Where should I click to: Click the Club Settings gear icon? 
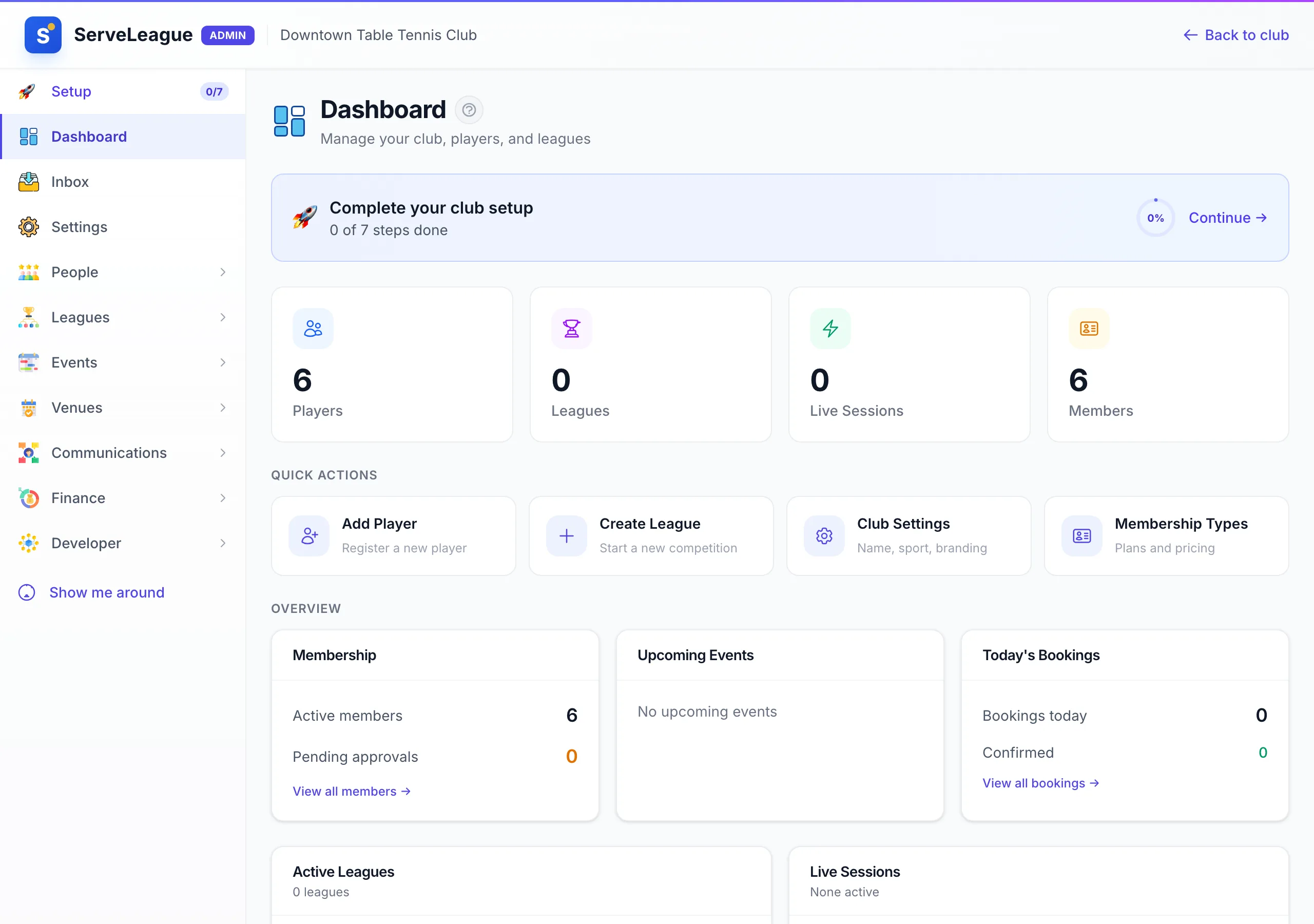point(824,536)
